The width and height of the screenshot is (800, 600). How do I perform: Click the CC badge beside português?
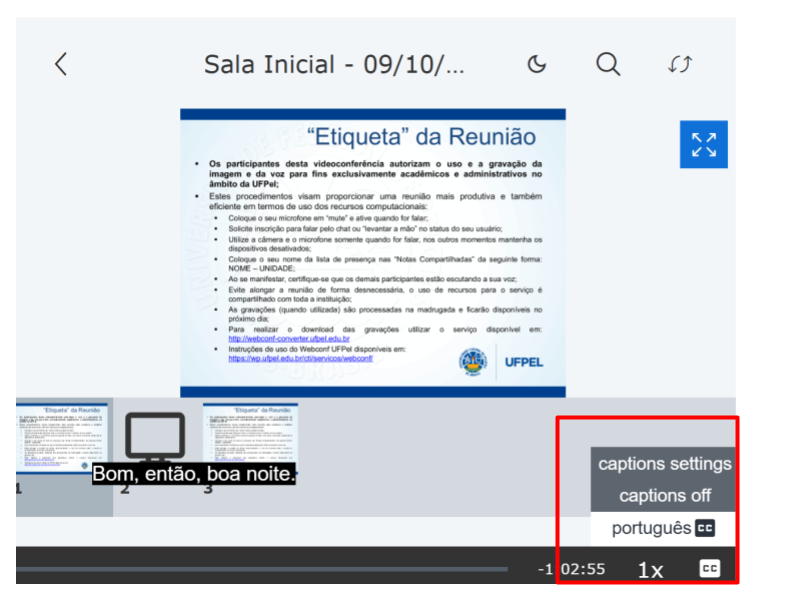(x=703, y=527)
